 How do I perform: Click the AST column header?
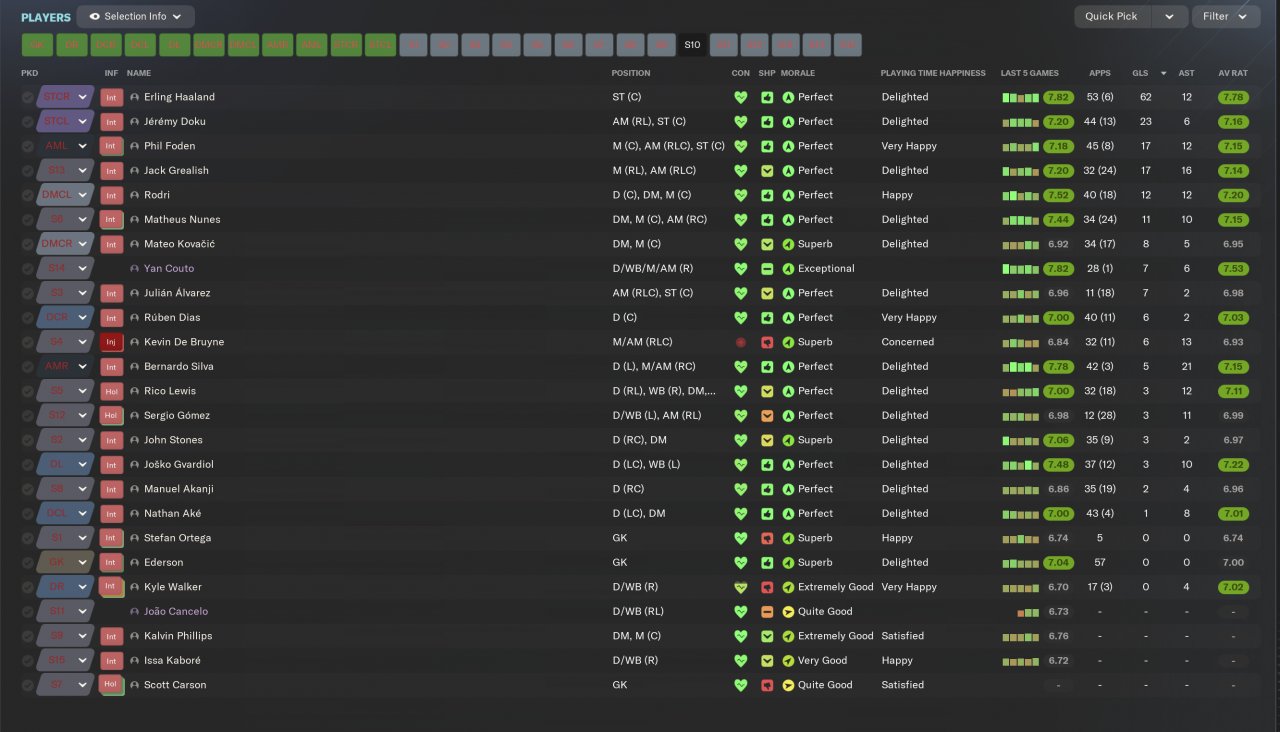(x=1187, y=73)
